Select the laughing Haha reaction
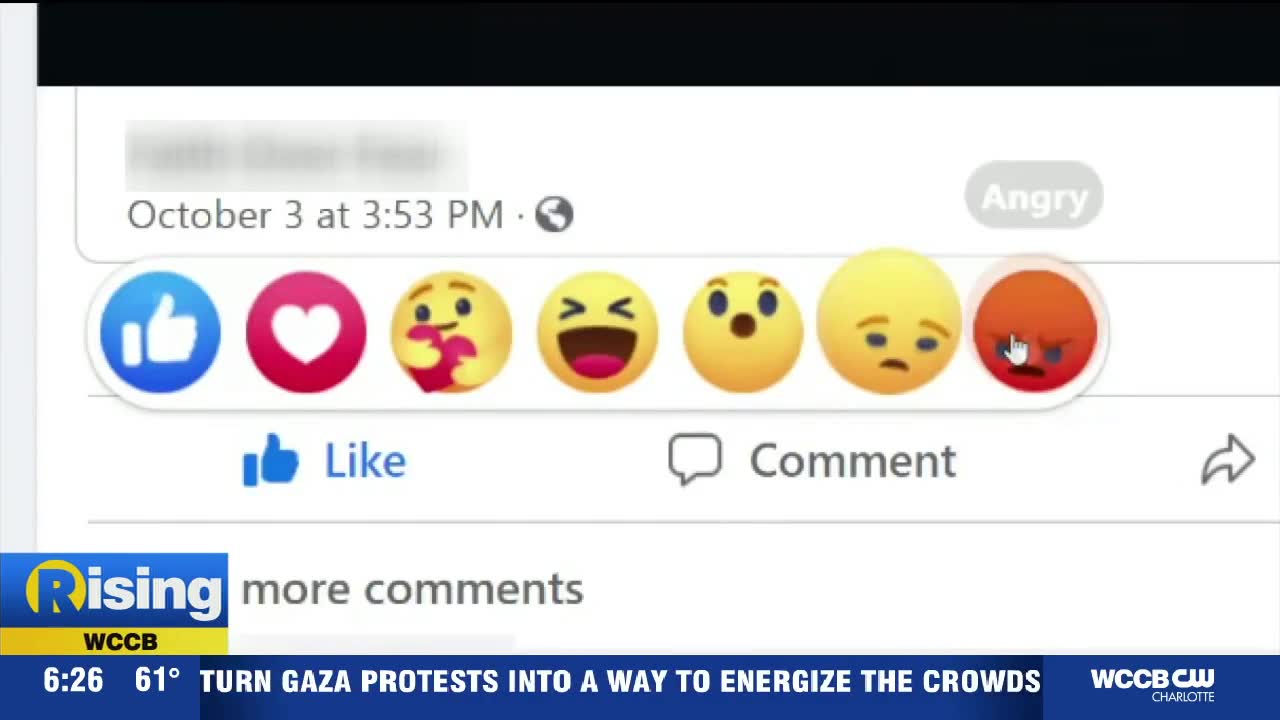 point(597,332)
